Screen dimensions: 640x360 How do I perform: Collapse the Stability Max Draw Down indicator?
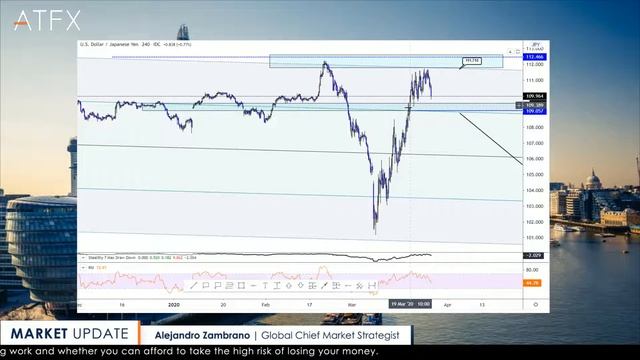pos(83,258)
